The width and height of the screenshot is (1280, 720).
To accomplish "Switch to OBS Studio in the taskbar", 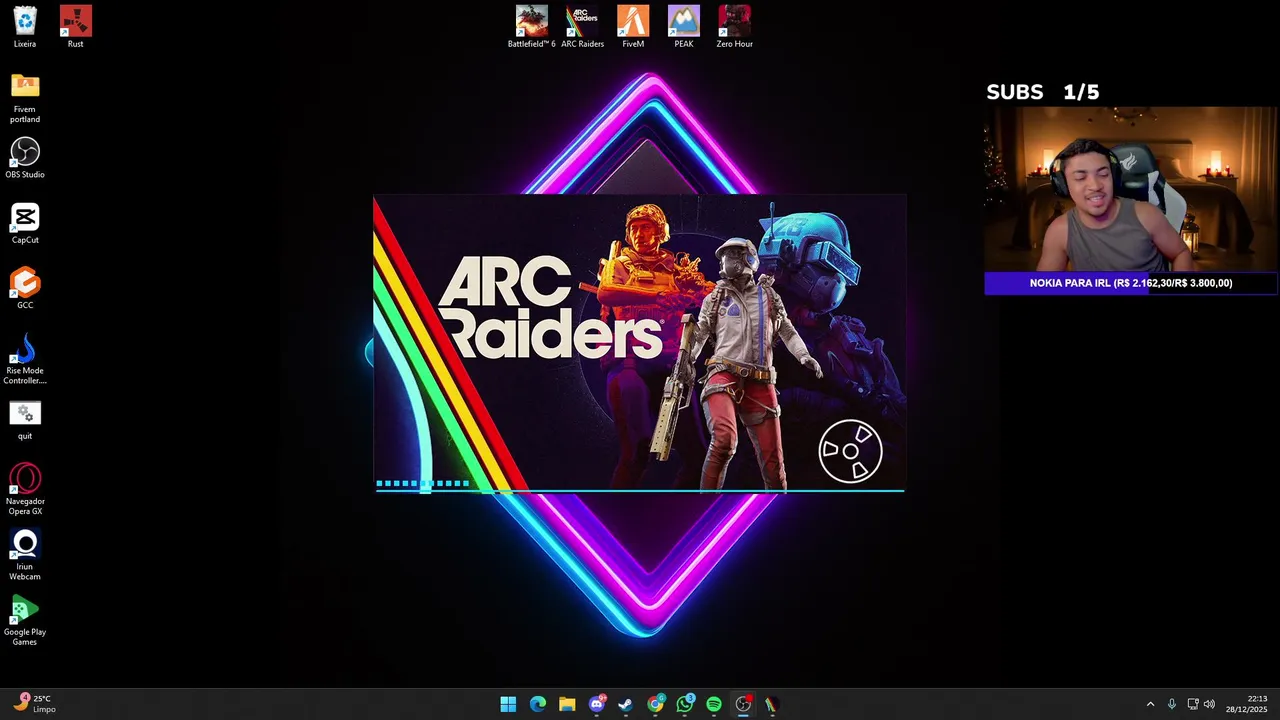I will pyautogui.click(x=743, y=704).
